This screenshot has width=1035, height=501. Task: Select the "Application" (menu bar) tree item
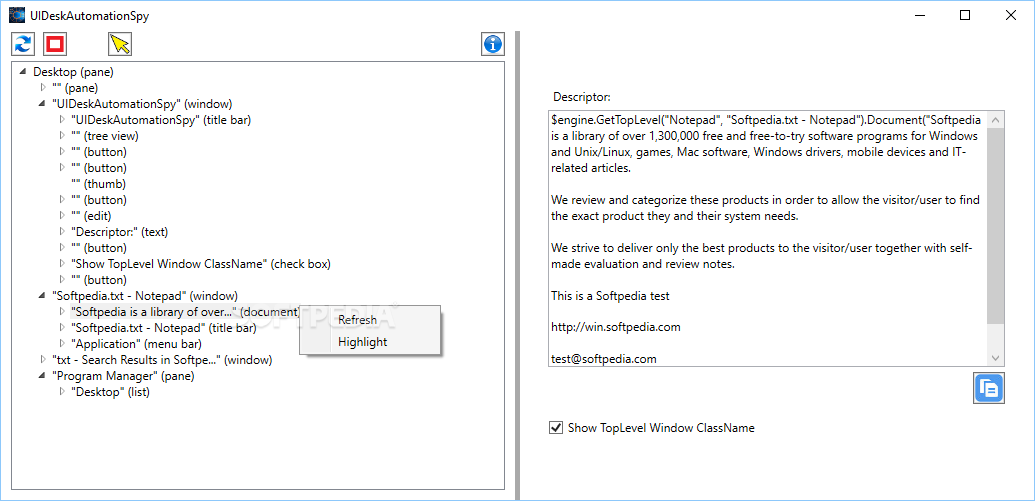(x=136, y=343)
